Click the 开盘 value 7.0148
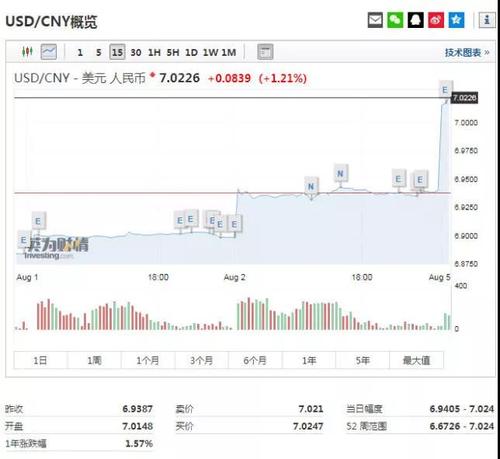500x459 pixels. coord(137,426)
